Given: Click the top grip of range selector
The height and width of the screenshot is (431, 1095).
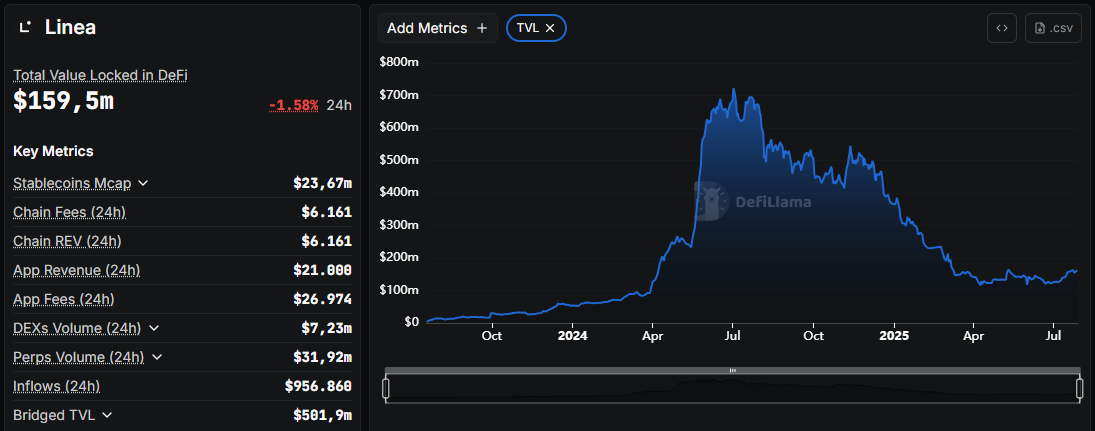Looking at the screenshot, I should (733, 370).
